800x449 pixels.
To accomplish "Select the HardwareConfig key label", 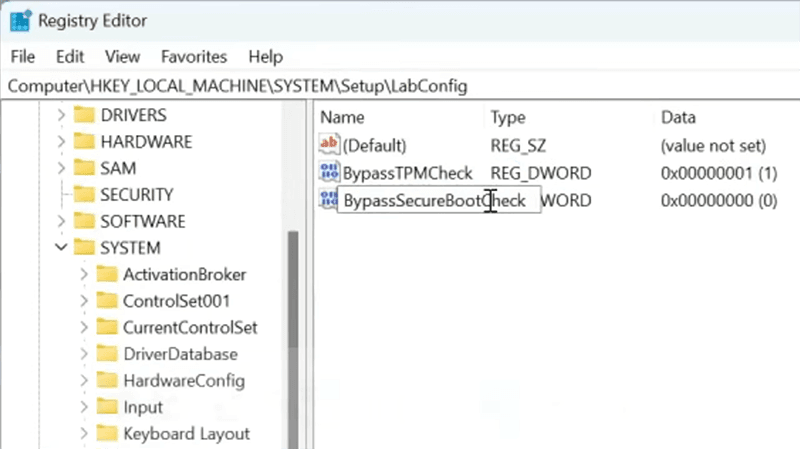I will point(184,381).
